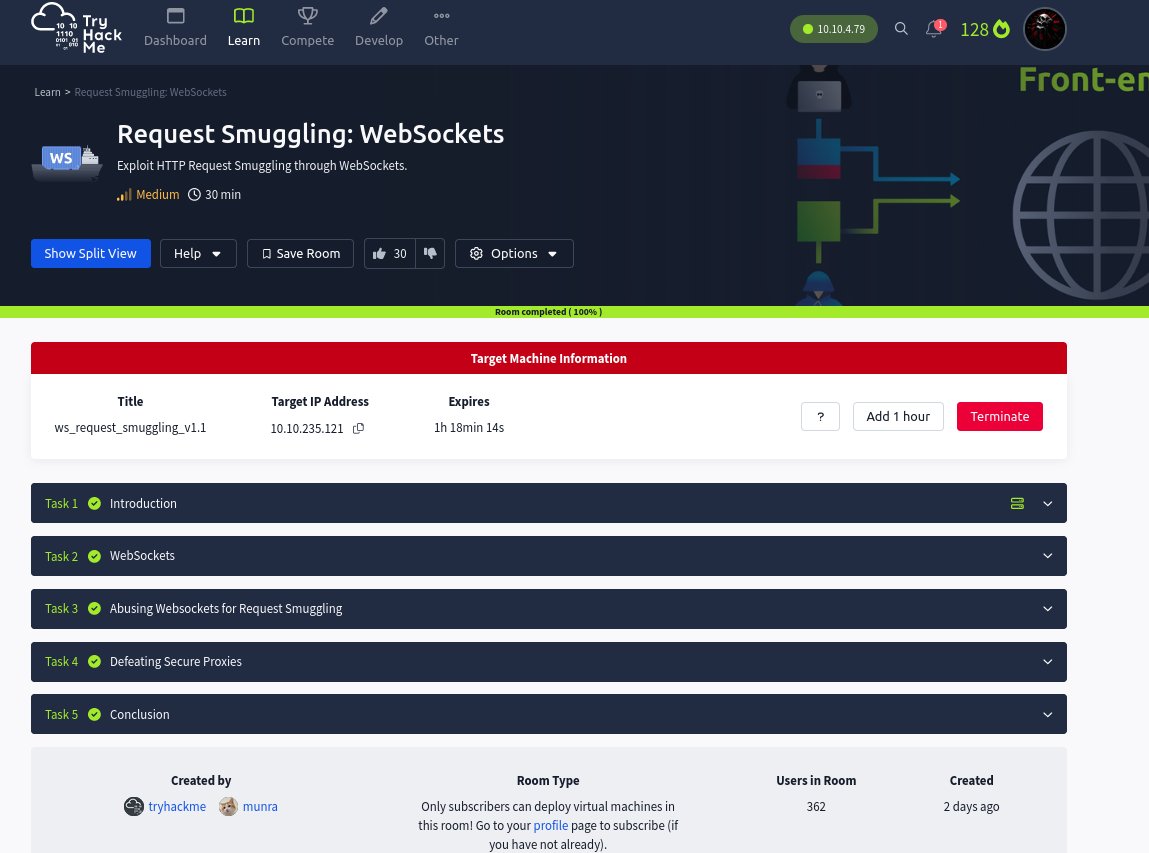
Task: Open the Options dropdown
Action: 514,254
